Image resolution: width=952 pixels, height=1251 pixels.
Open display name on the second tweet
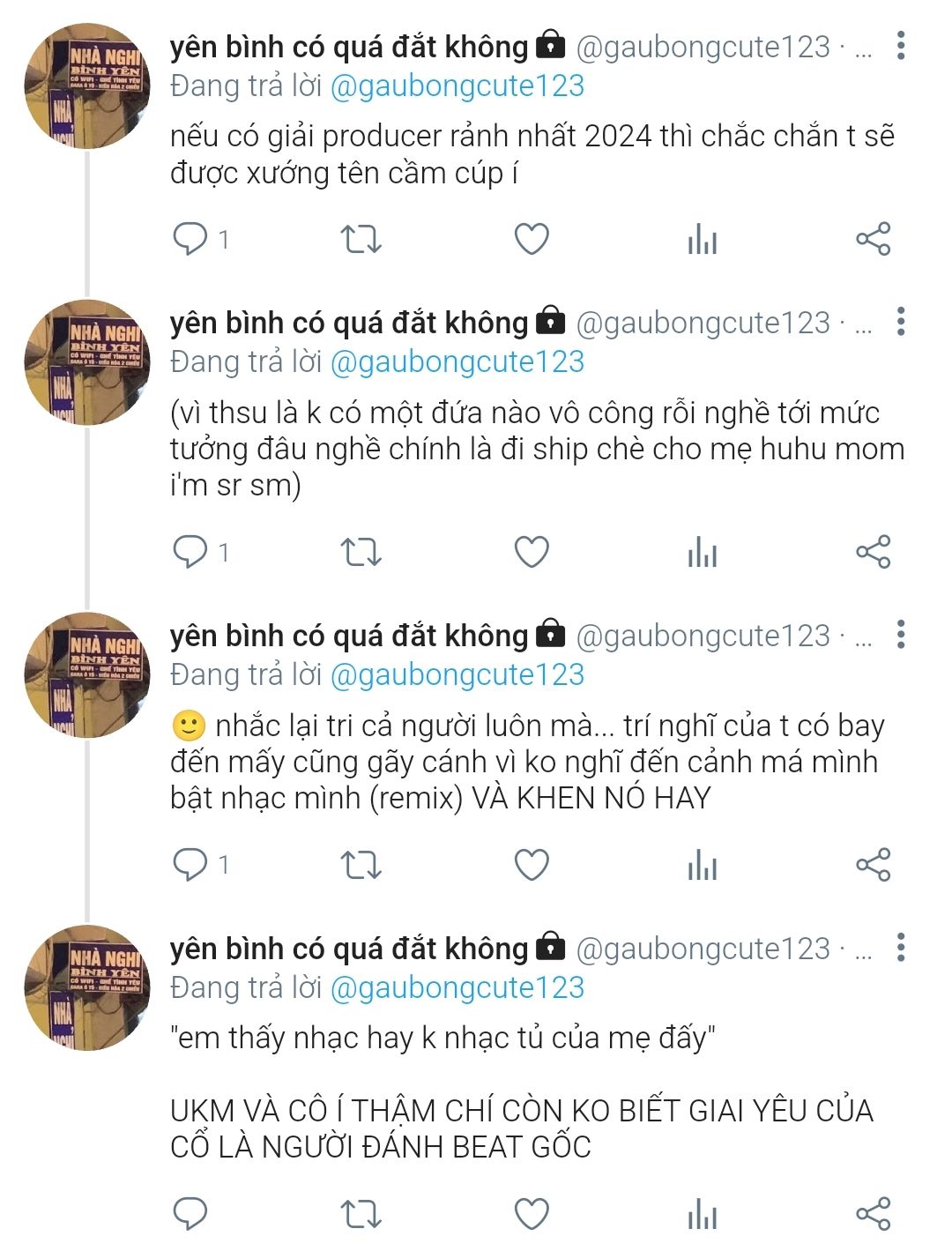pos(349,323)
